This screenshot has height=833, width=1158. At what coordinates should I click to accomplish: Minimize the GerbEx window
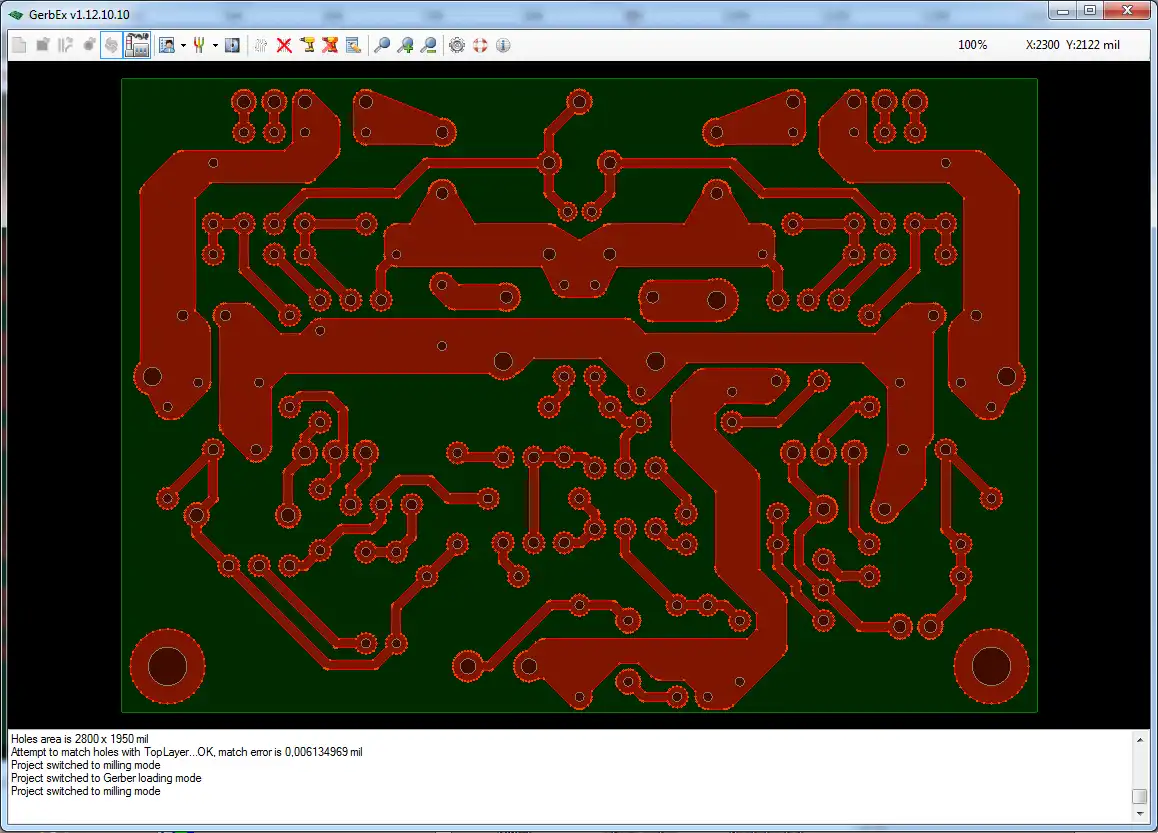(1063, 10)
